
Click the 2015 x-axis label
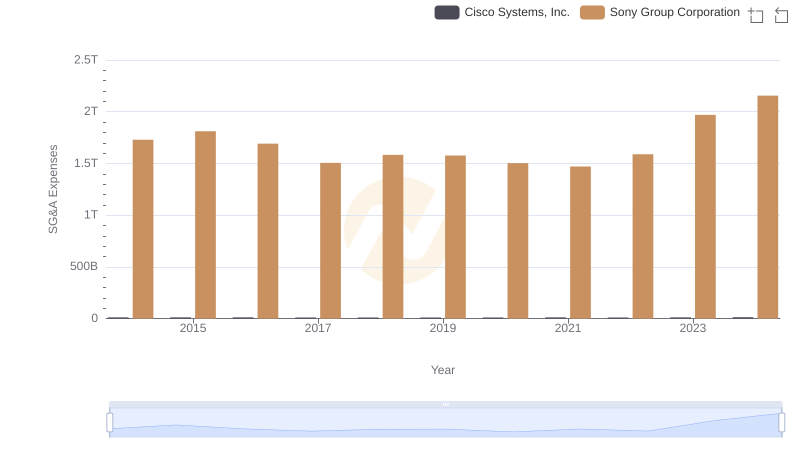193,328
